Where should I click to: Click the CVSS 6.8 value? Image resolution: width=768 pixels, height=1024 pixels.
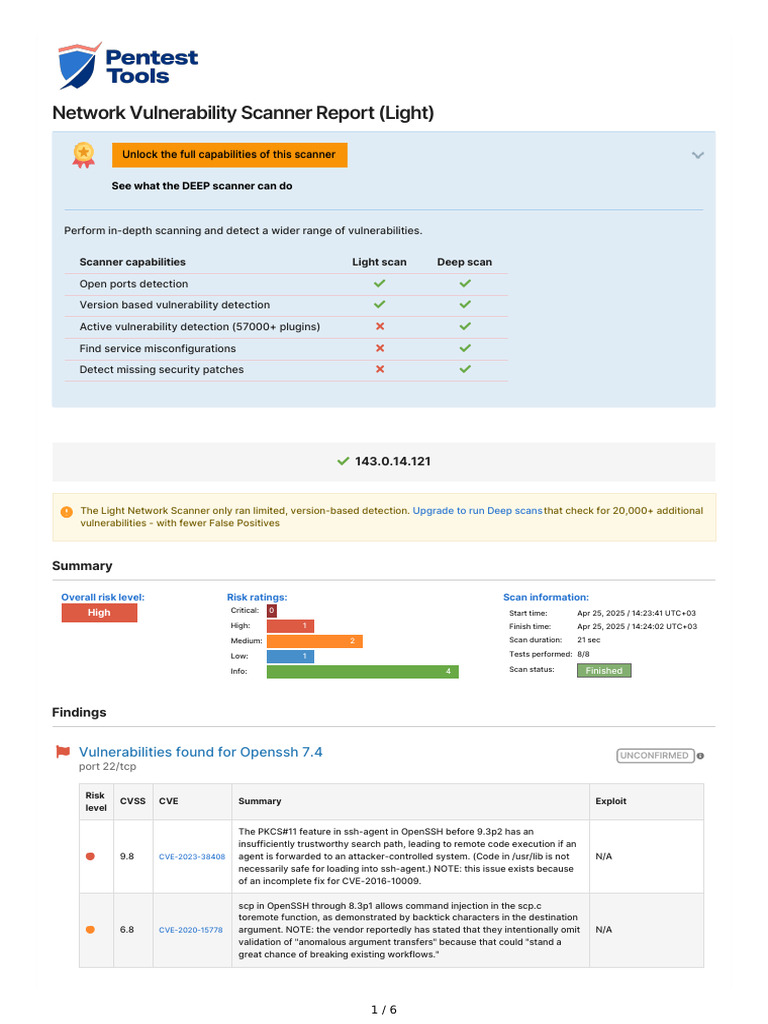(127, 930)
